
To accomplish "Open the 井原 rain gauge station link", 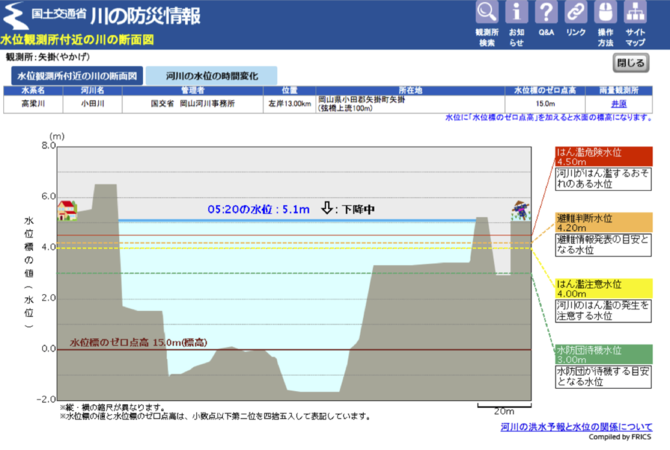I will (619, 103).
